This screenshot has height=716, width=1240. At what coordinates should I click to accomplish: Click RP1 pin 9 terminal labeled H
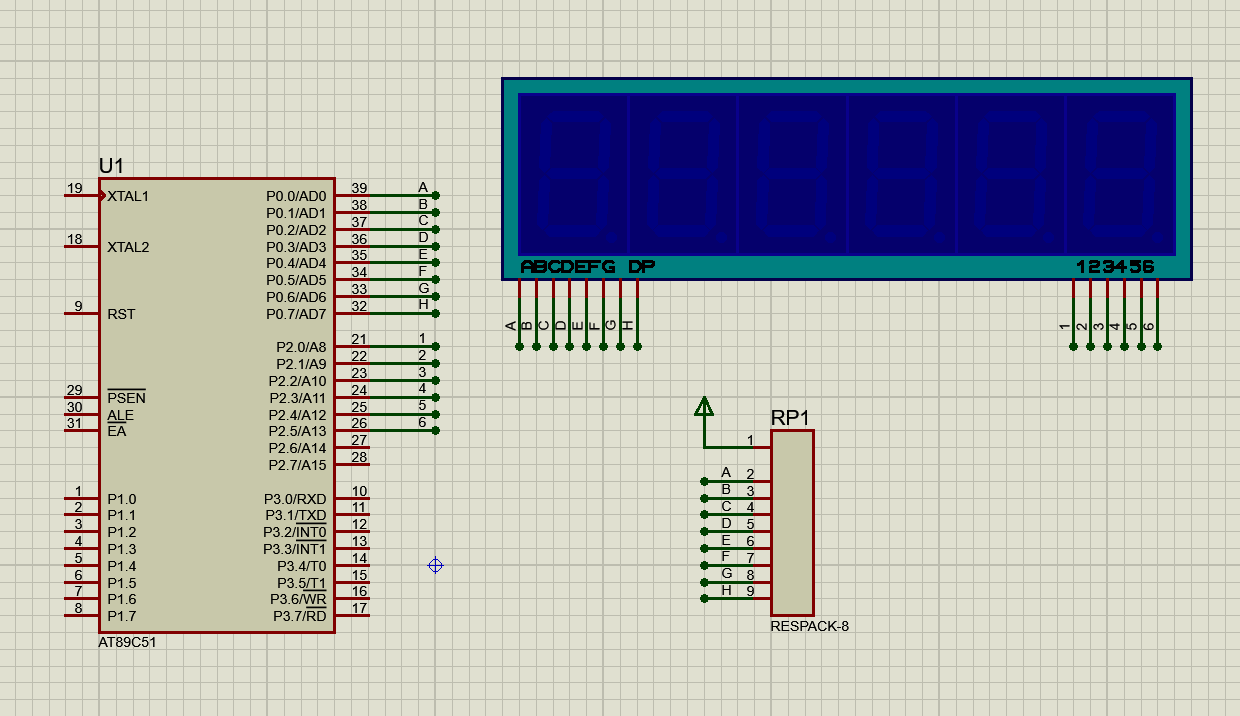(x=704, y=599)
